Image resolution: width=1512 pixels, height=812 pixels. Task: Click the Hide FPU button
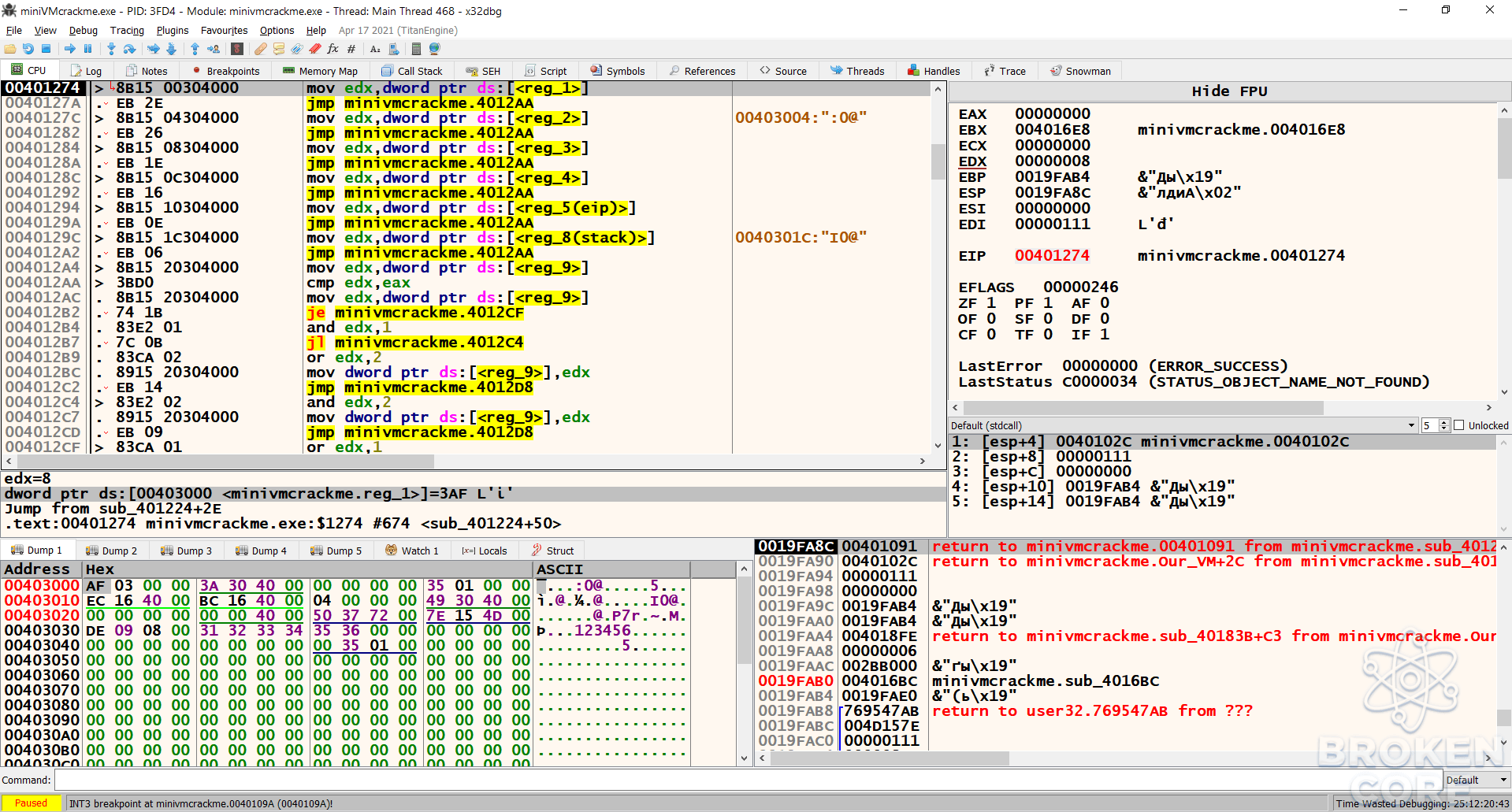click(x=1229, y=91)
